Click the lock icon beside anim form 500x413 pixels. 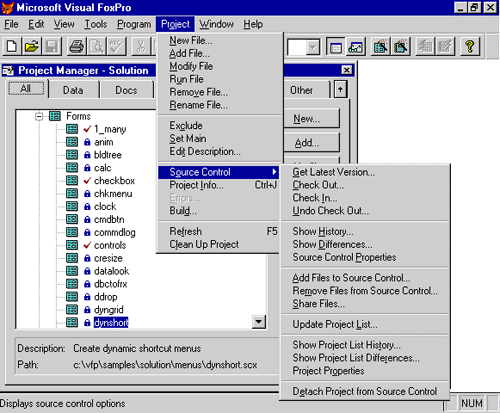tap(87, 142)
